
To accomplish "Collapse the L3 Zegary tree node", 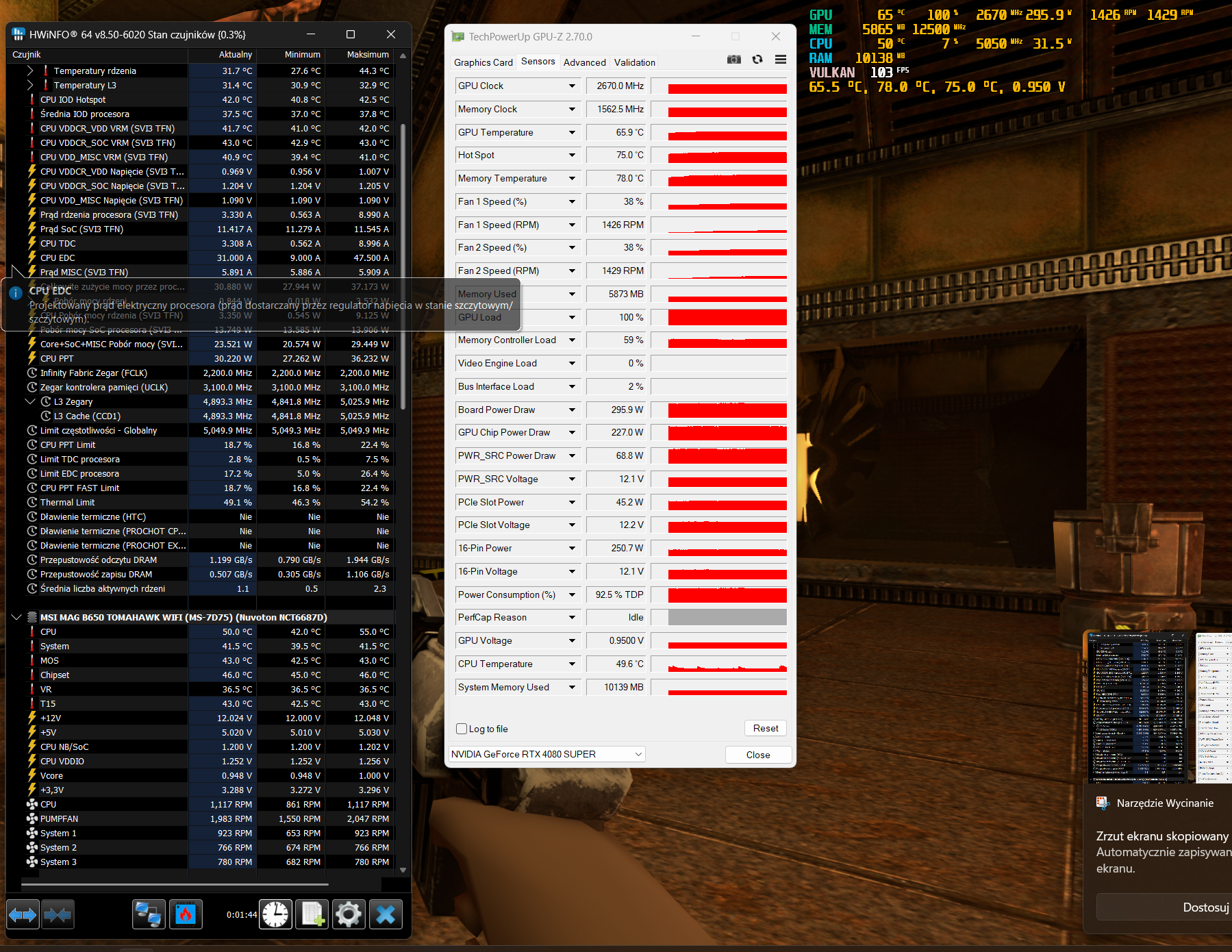I will click(x=29, y=401).
